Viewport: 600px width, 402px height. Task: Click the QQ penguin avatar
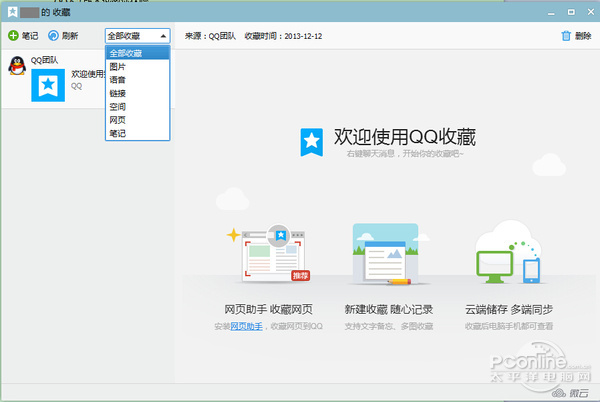[17, 65]
